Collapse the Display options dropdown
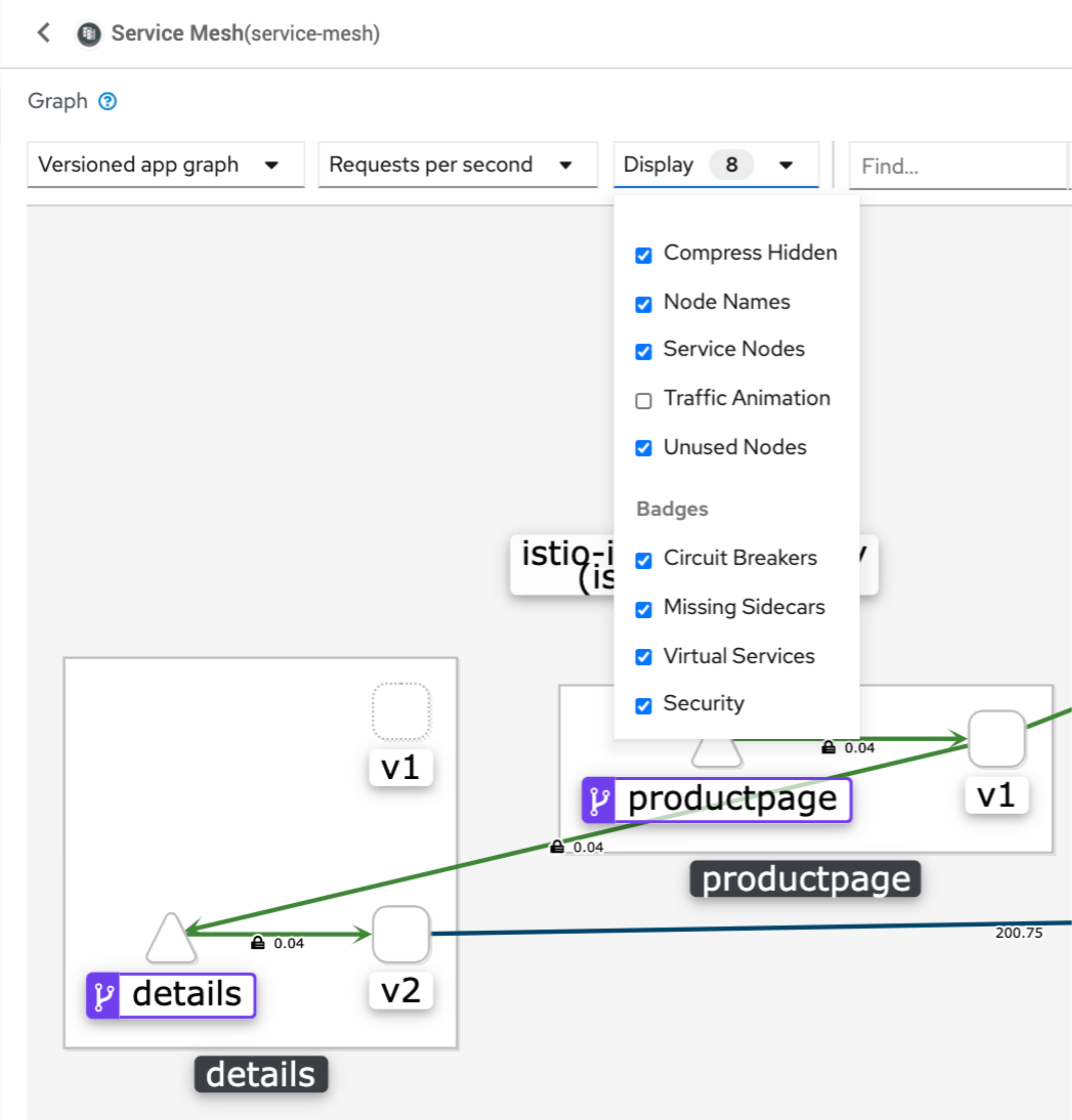The width and height of the screenshot is (1072, 1120). (x=715, y=165)
